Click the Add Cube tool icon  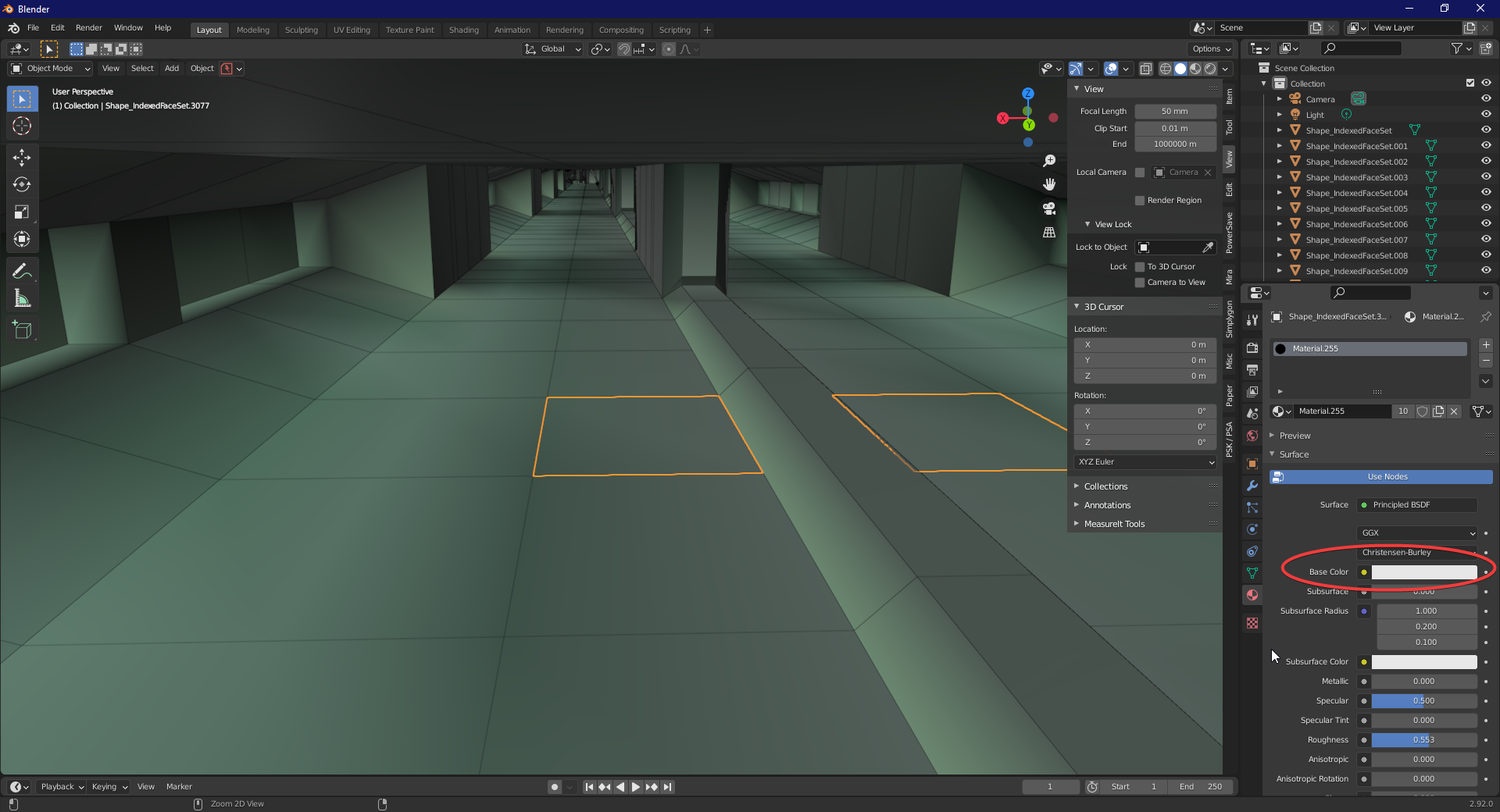point(22,330)
